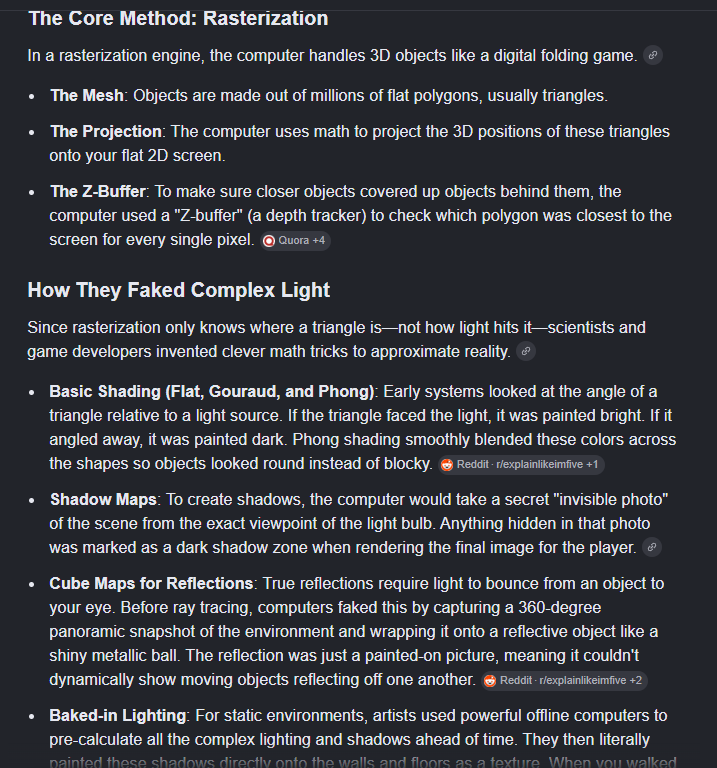Click the "The Core Method: Rasterization" heading
This screenshot has height=768, width=717.
point(178,18)
